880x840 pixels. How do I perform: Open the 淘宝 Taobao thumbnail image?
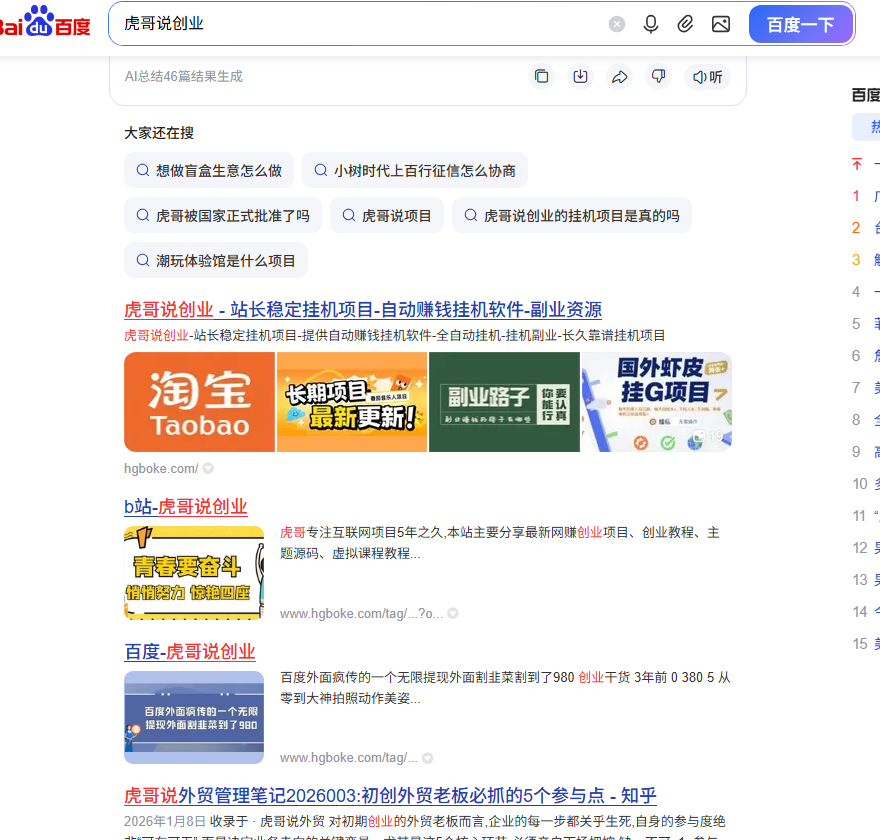click(x=199, y=402)
